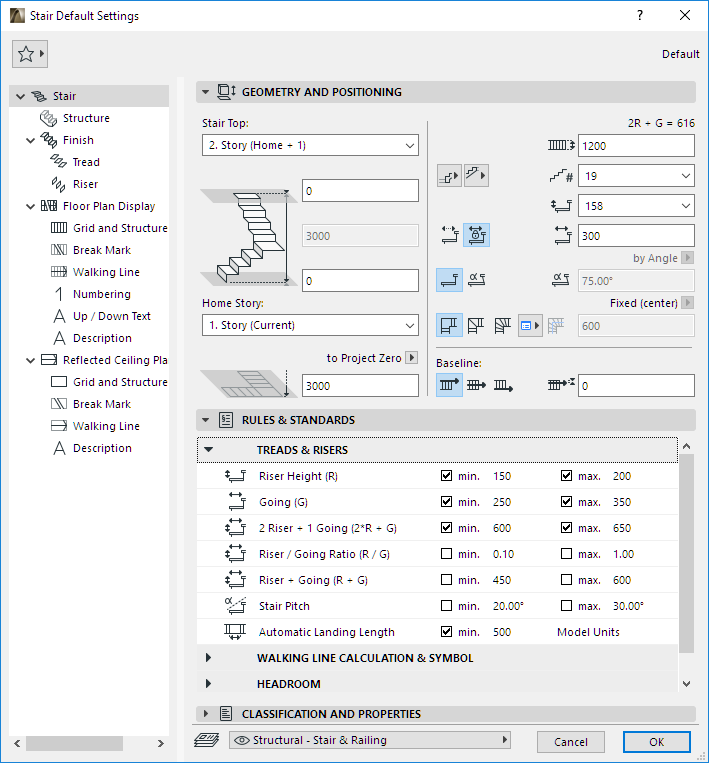709x763 pixels.
Task: Enable Stair Pitch min checkbox
Action: 446,605
